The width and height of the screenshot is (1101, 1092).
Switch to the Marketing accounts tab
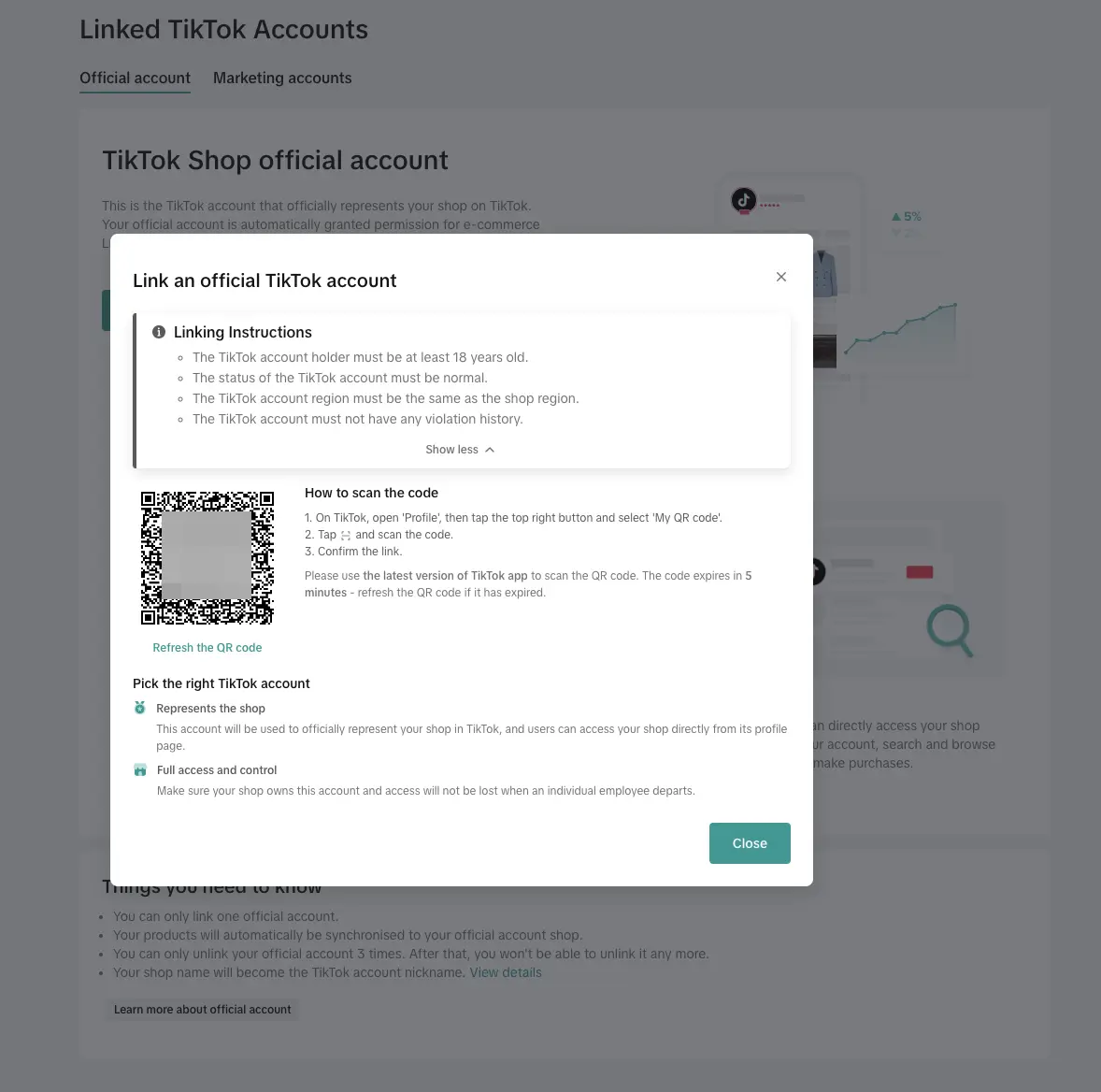(282, 78)
